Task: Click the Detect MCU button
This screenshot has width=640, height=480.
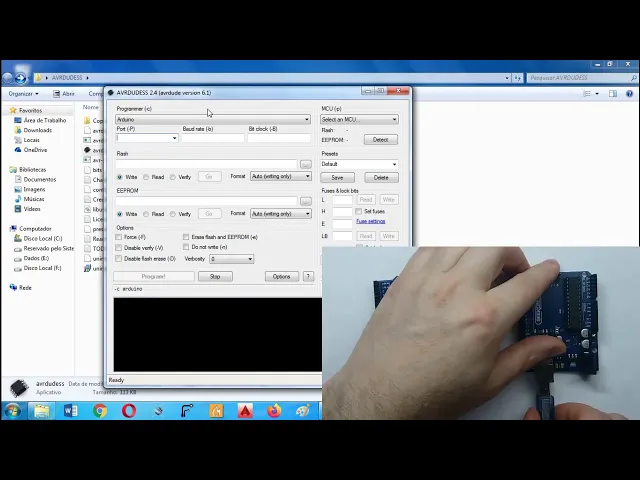Action: coord(380,140)
